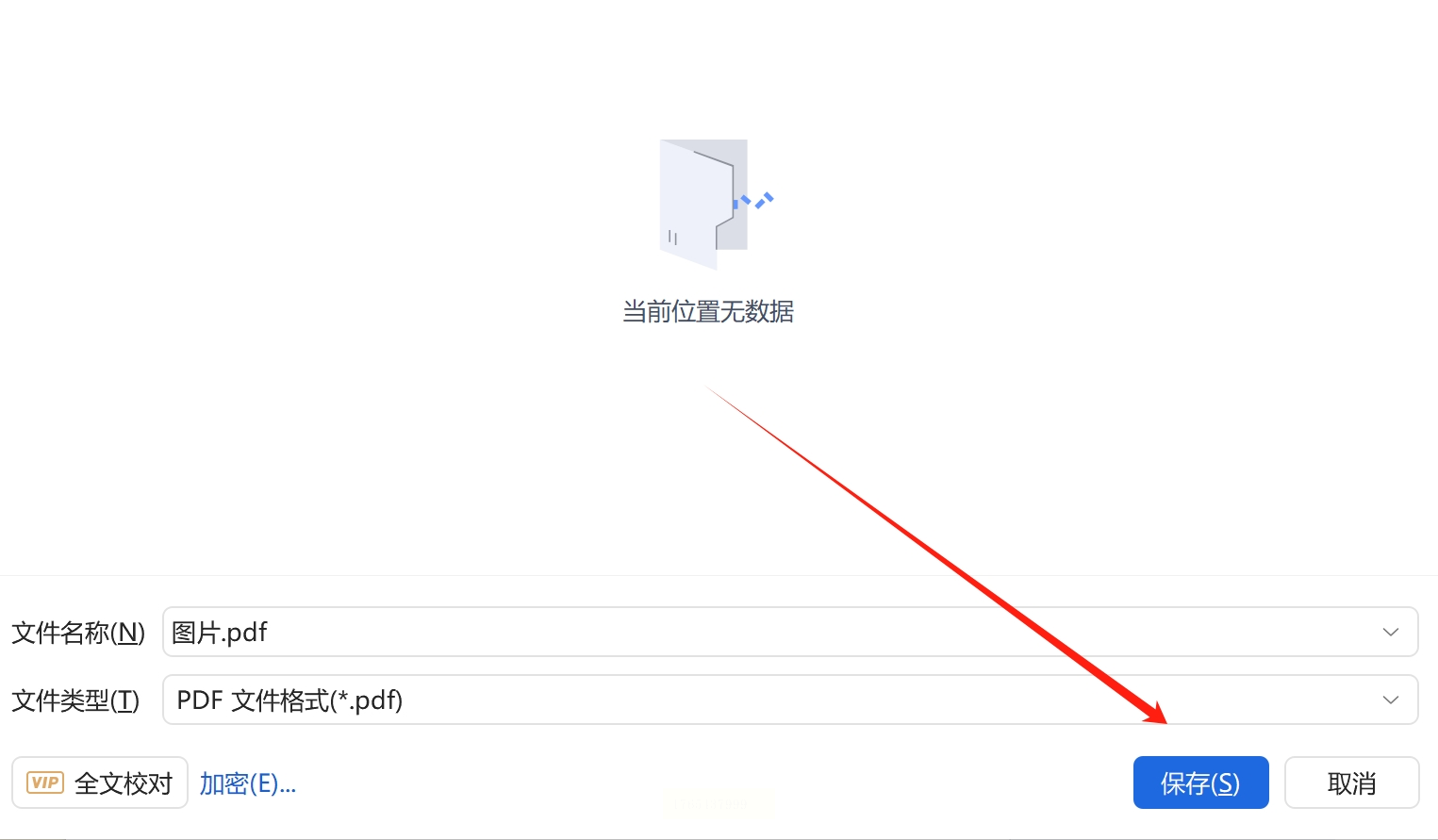The width and height of the screenshot is (1438, 840).
Task: Expand the 文件类型 dropdown chevron
Action: (1391, 700)
